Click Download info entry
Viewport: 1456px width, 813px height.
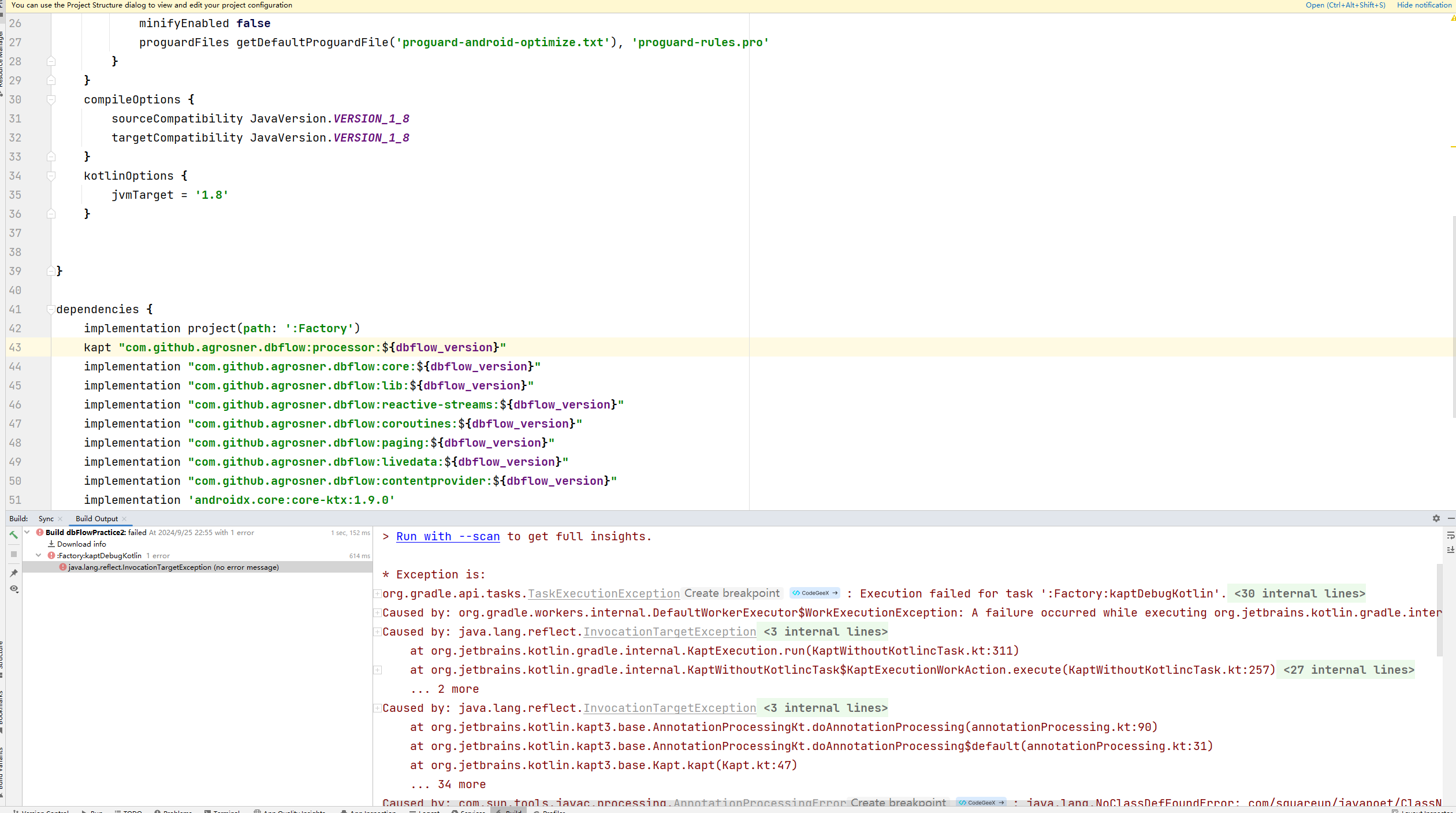click(81, 544)
